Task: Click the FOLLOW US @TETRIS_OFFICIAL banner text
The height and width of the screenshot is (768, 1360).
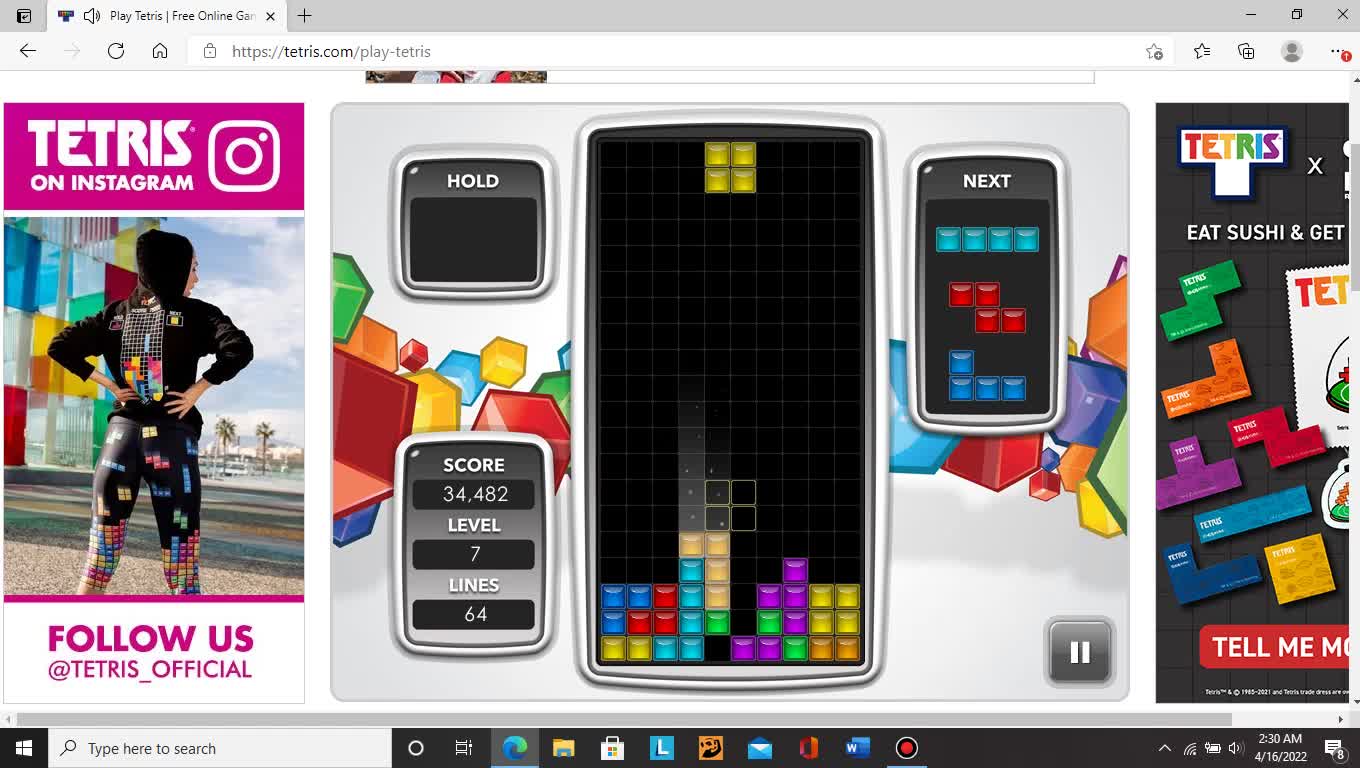Action: [151, 652]
